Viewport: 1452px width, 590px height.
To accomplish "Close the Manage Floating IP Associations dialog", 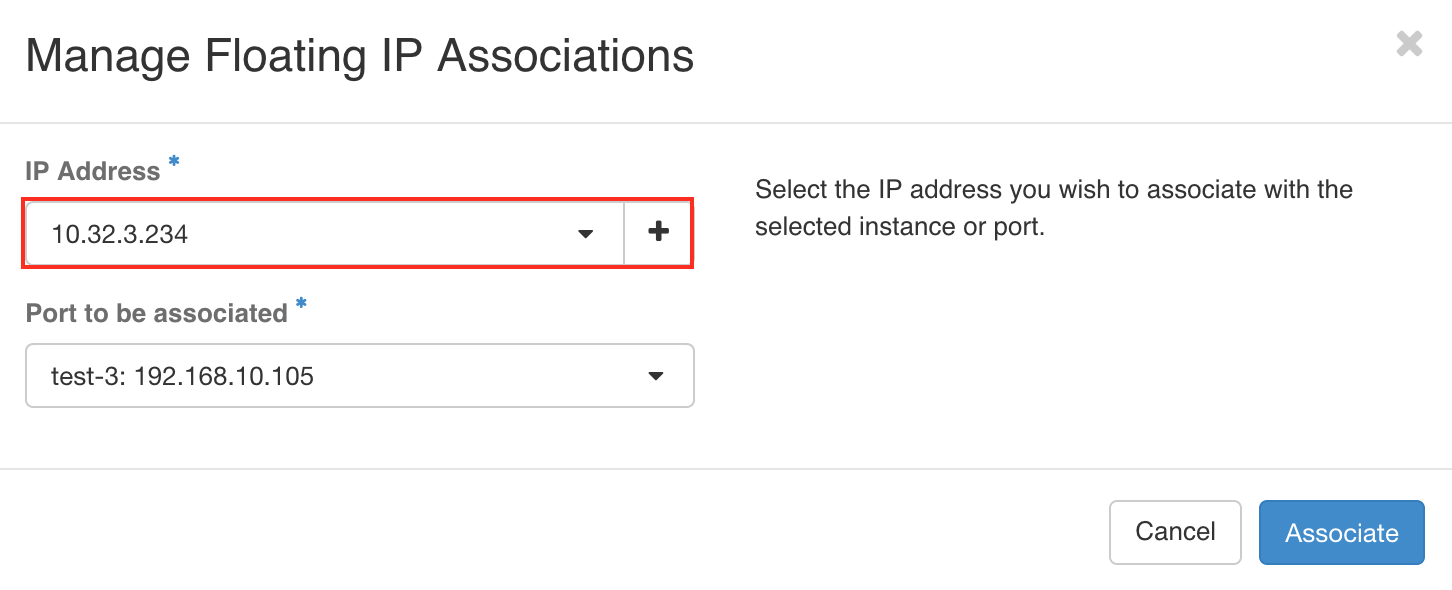I will click(x=1409, y=44).
